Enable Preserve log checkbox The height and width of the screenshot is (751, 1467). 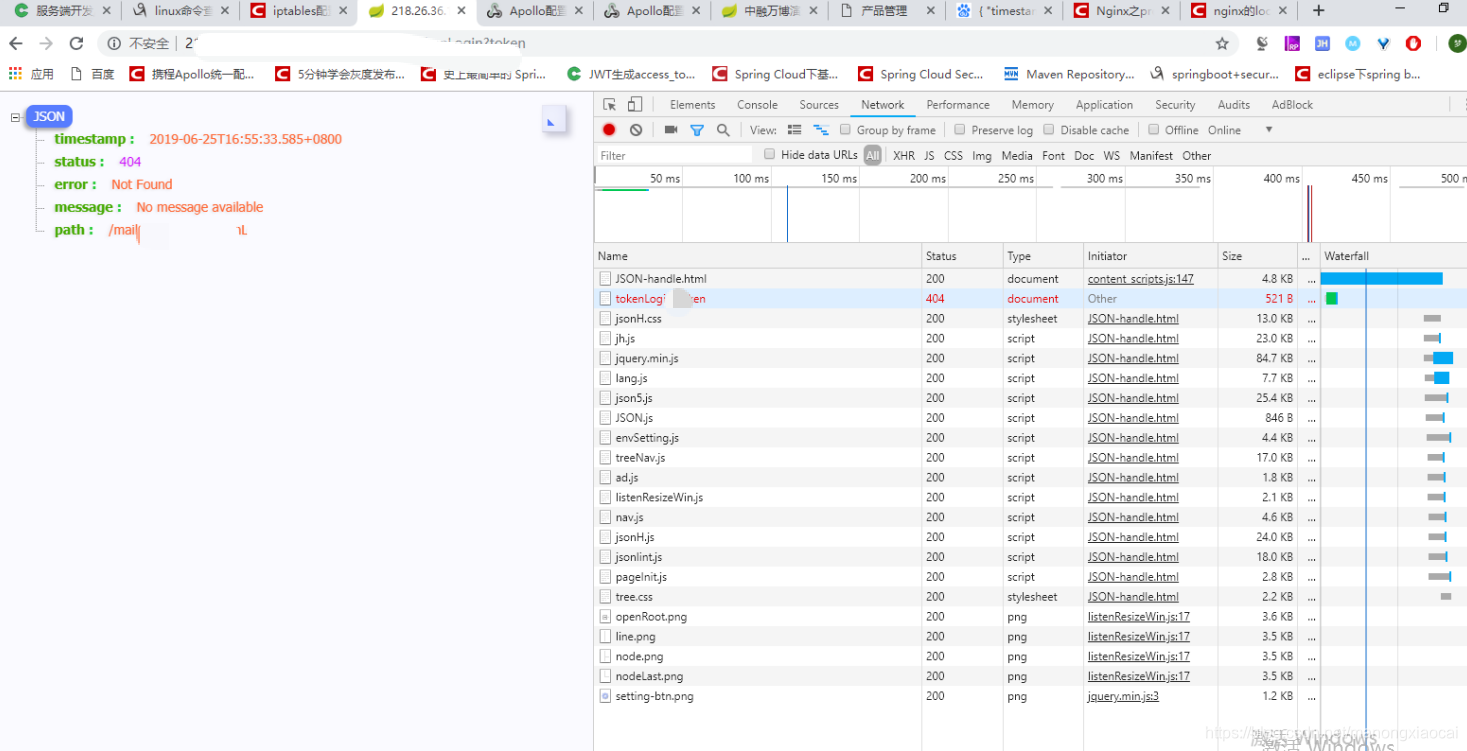960,130
